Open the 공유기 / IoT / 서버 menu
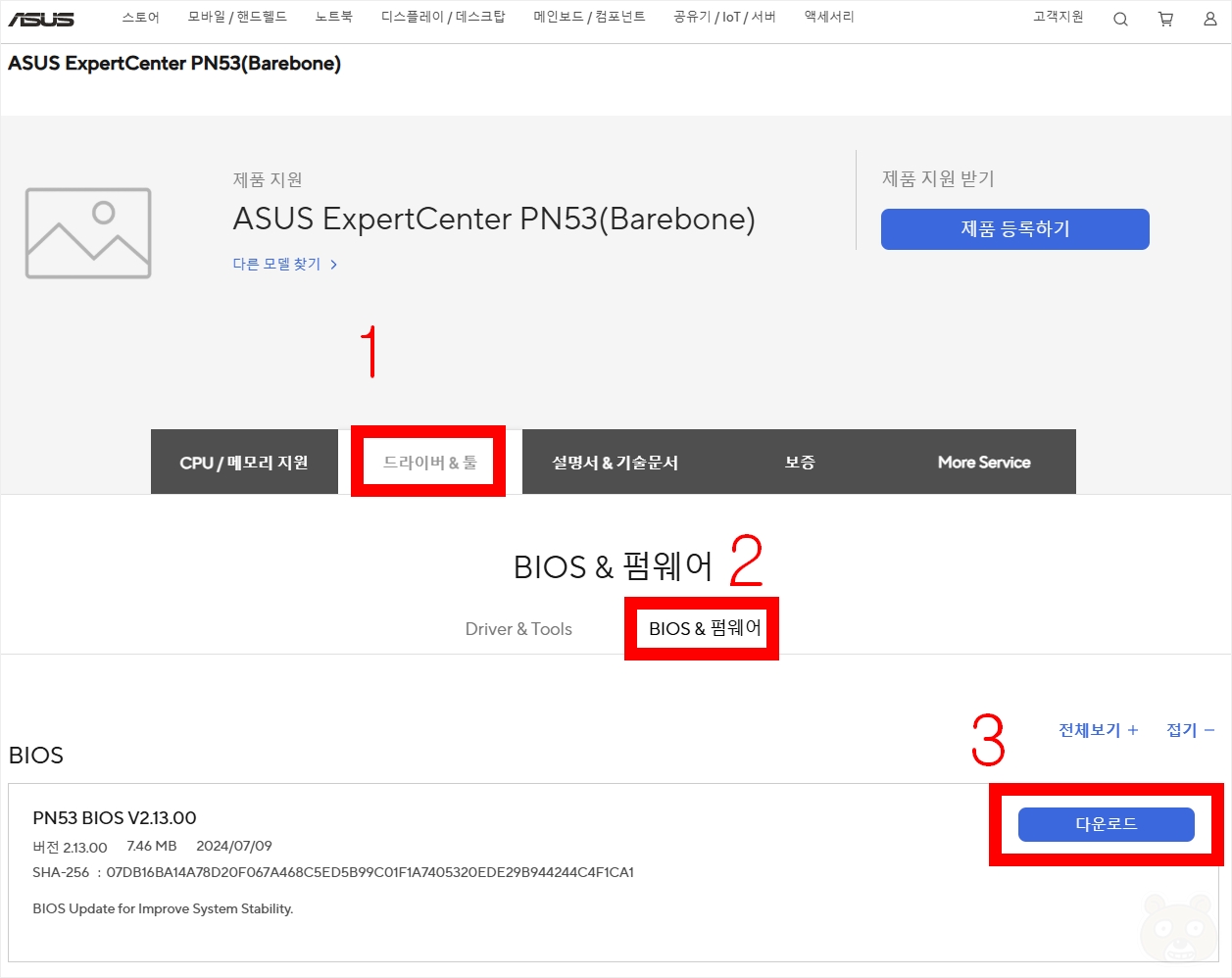Viewport: 1232px width, 978px height. coord(724,17)
